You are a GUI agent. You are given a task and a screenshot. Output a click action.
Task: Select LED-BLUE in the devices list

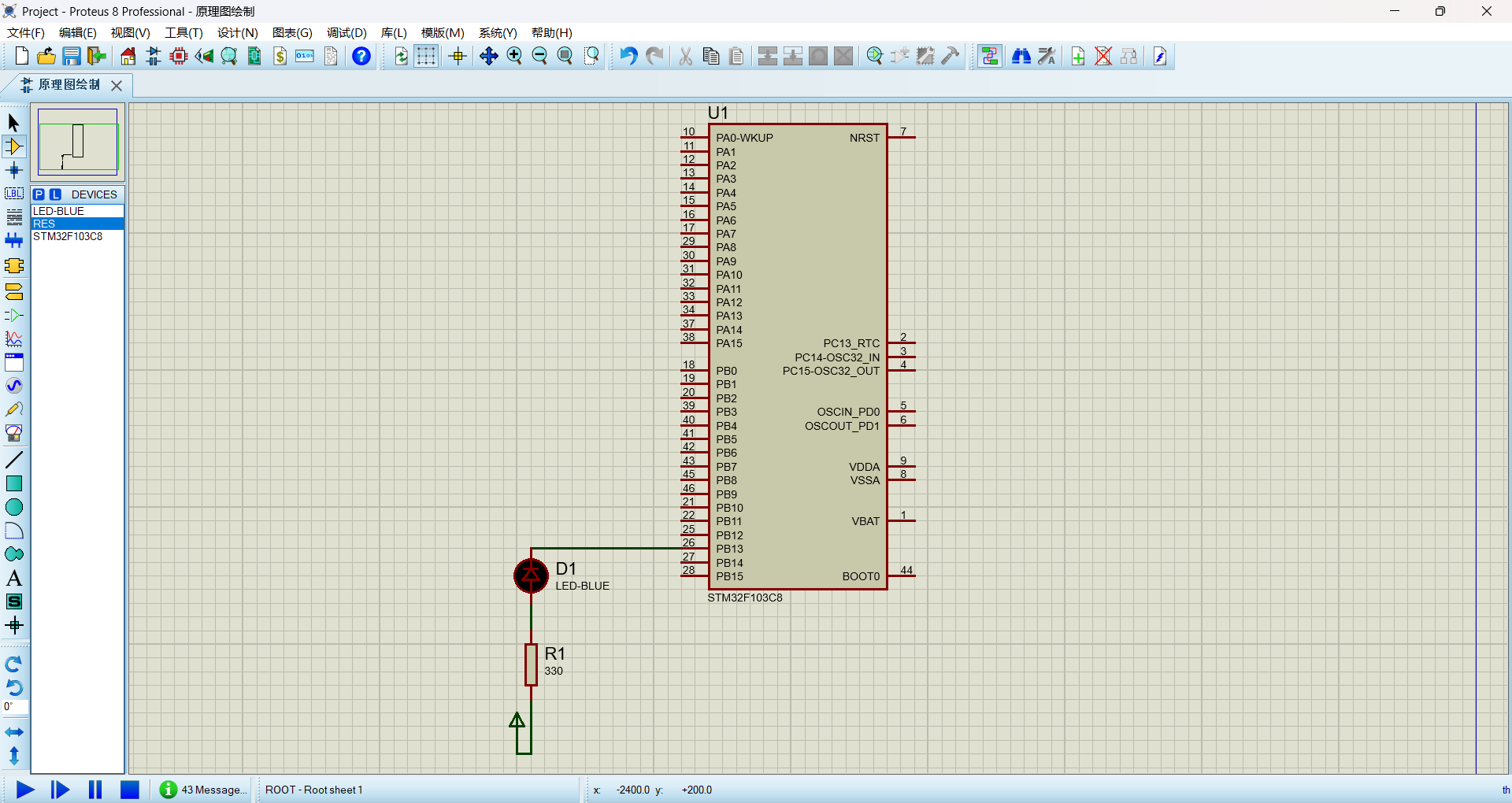click(x=77, y=211)
